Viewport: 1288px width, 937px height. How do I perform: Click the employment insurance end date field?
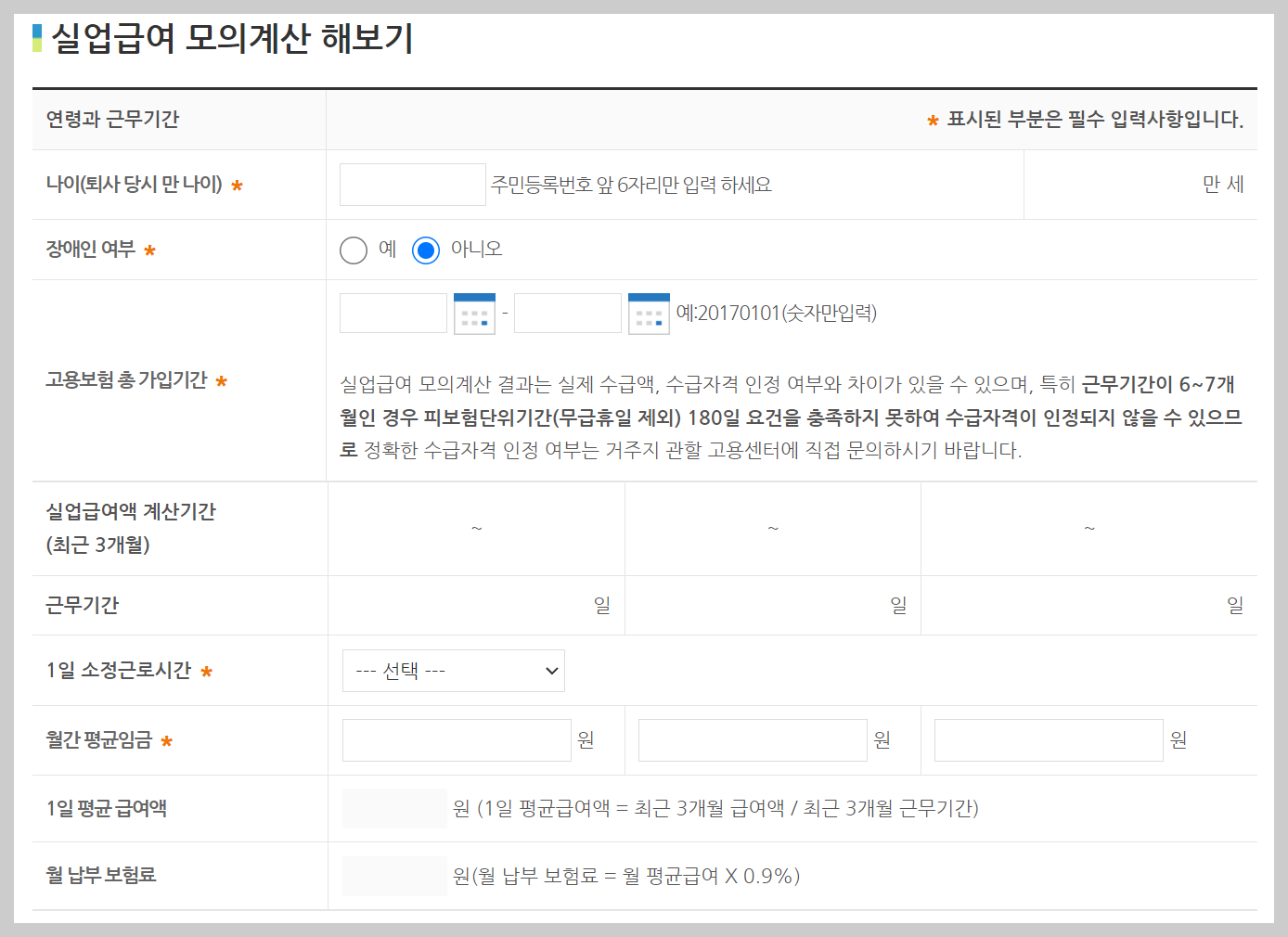[x=567, y=313]
